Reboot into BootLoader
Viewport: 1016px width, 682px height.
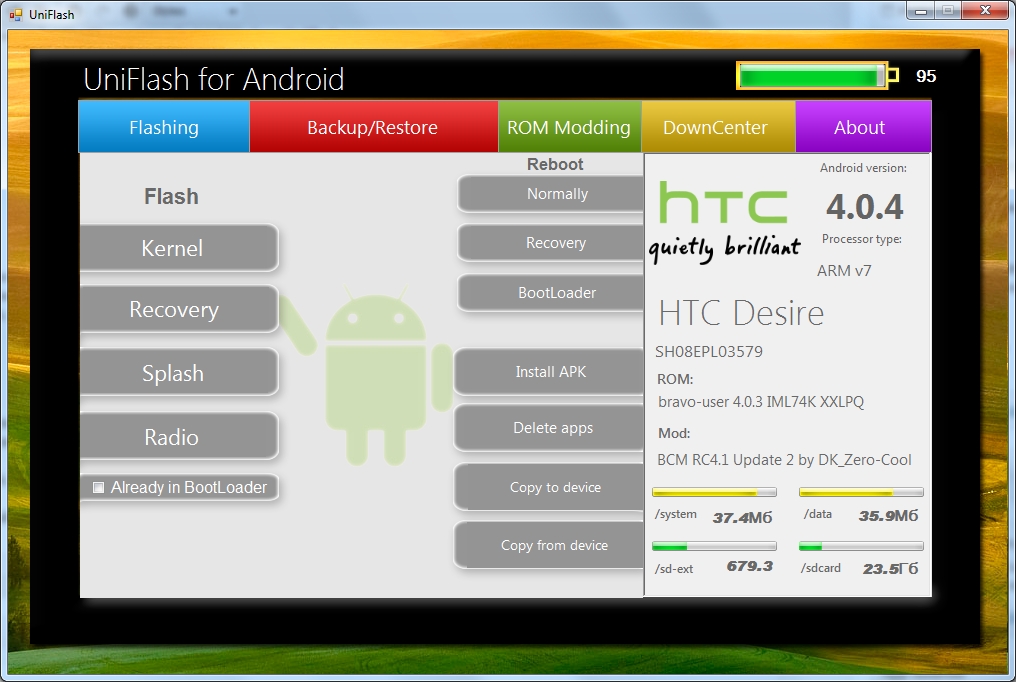tap(555, 293)
